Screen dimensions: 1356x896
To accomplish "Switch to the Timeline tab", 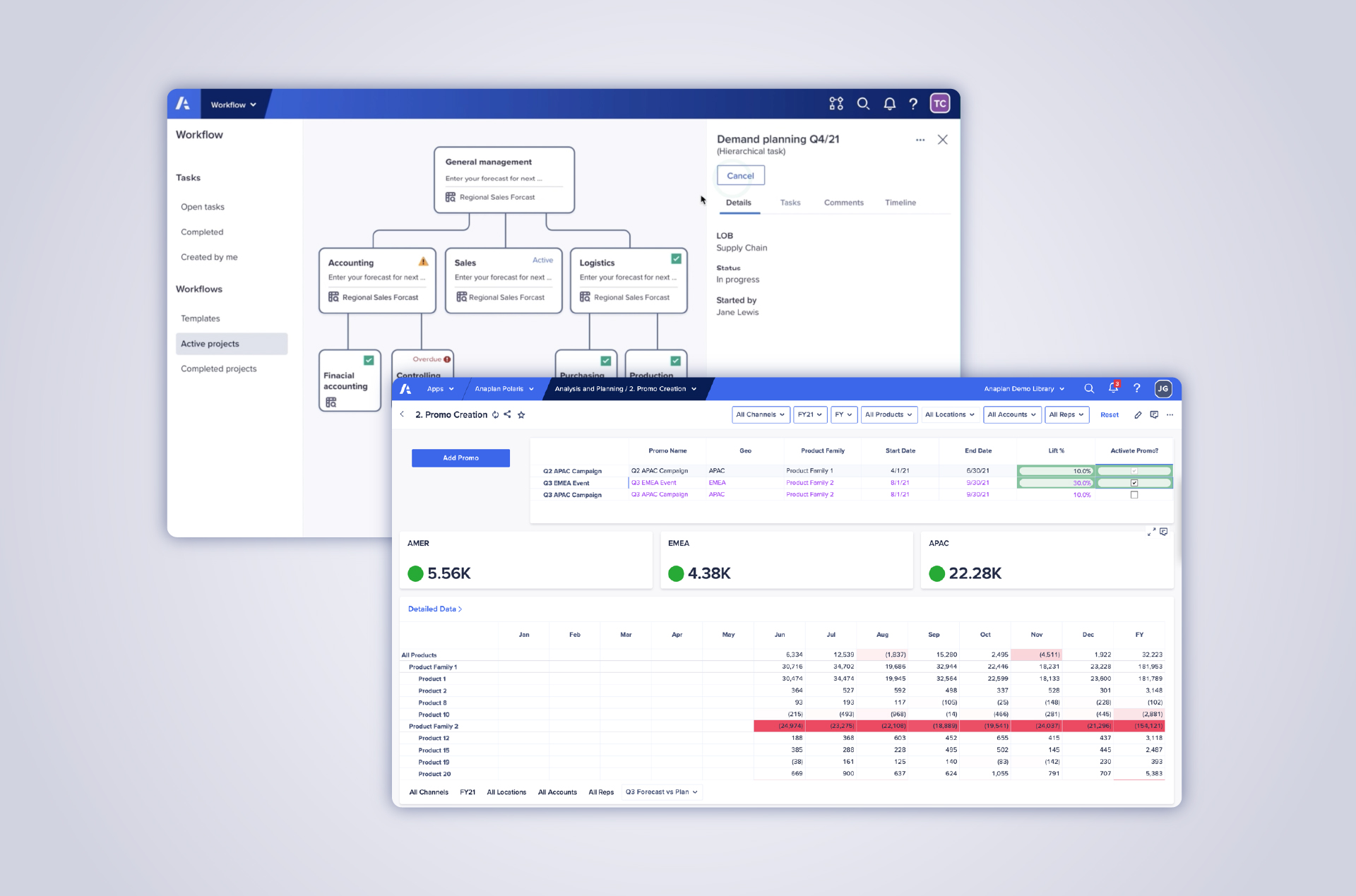I will click(x=900, y=203).
